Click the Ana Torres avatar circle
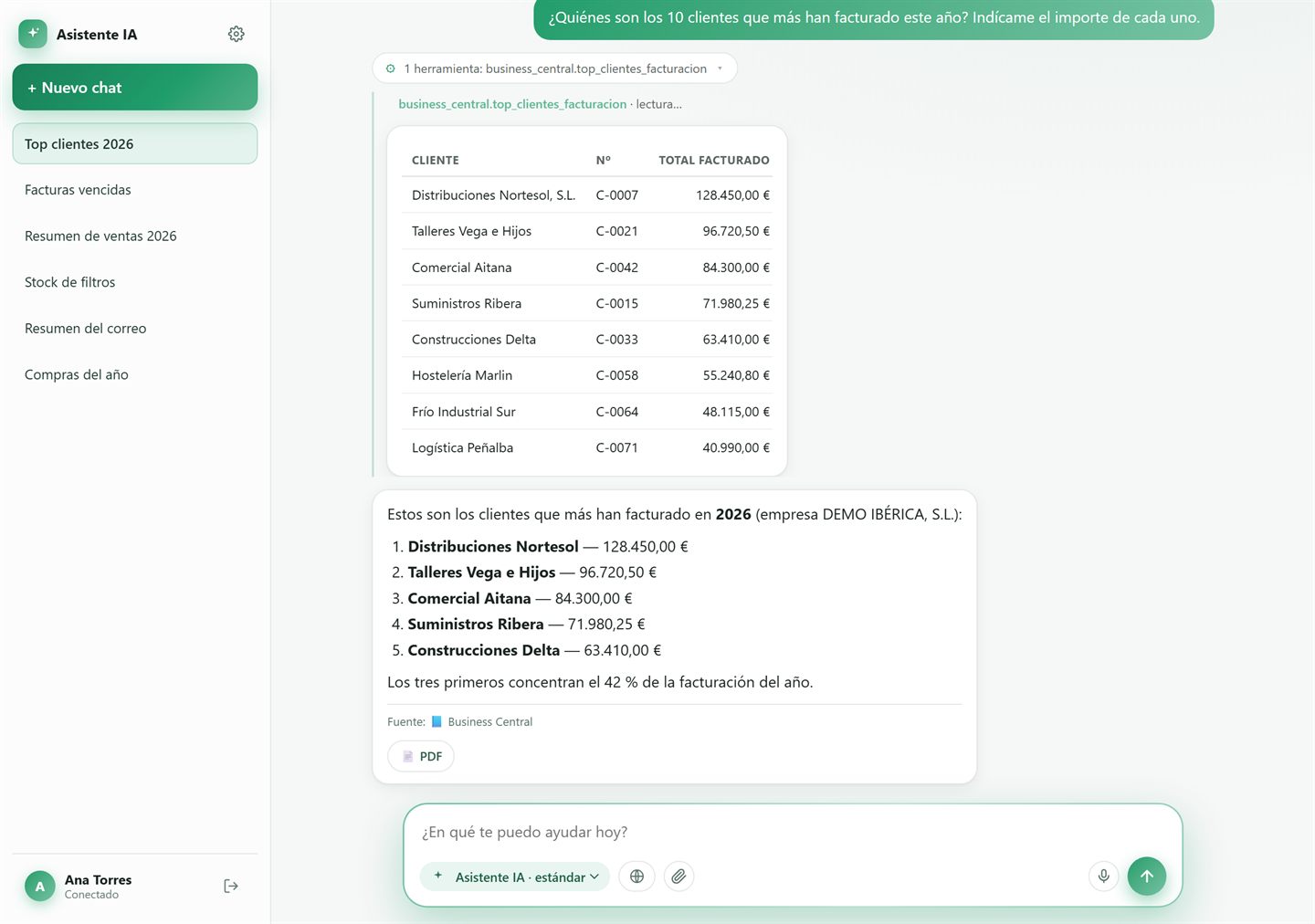 pos(39,886)
